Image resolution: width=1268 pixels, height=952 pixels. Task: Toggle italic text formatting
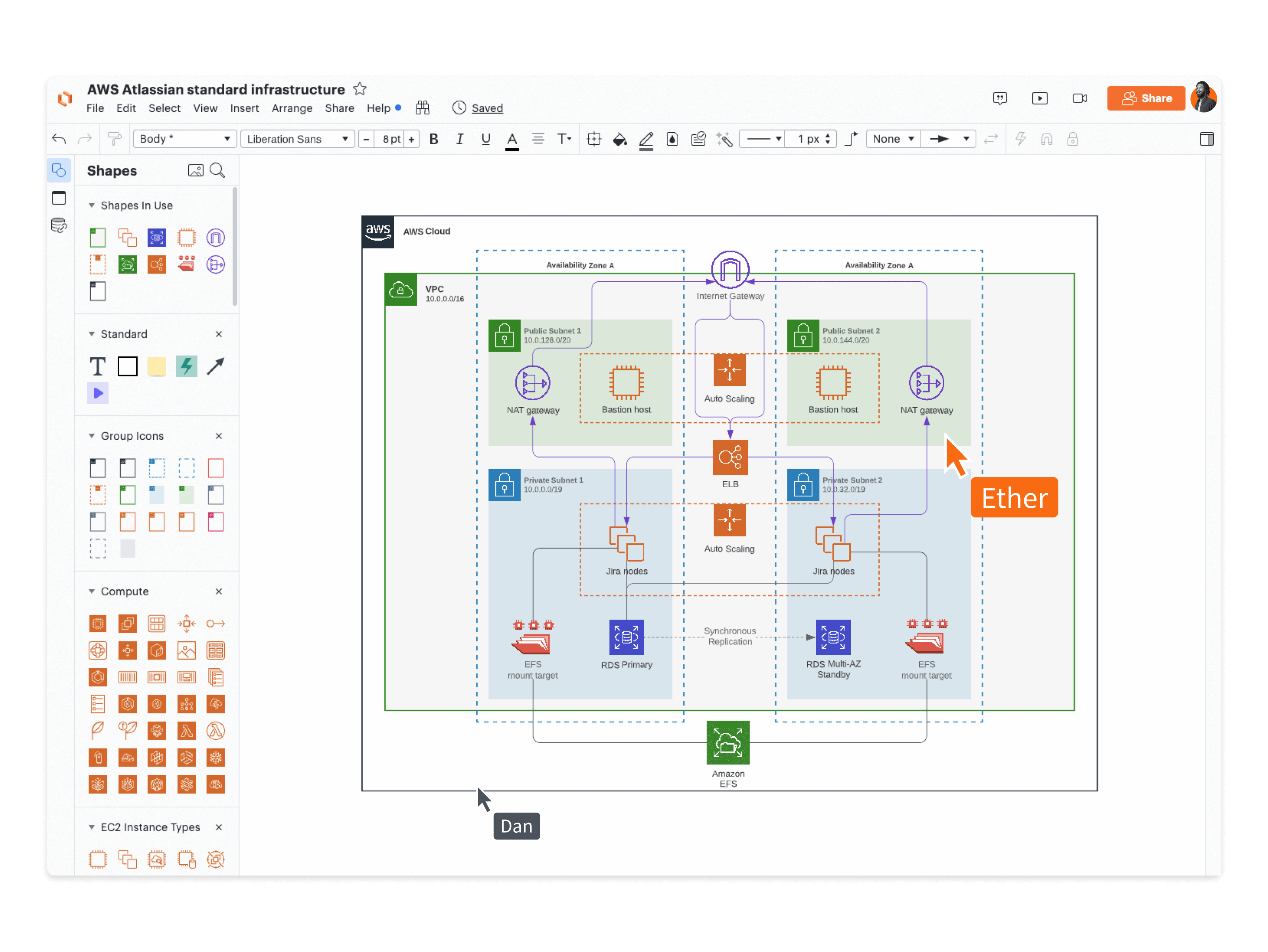pos(460,139)
